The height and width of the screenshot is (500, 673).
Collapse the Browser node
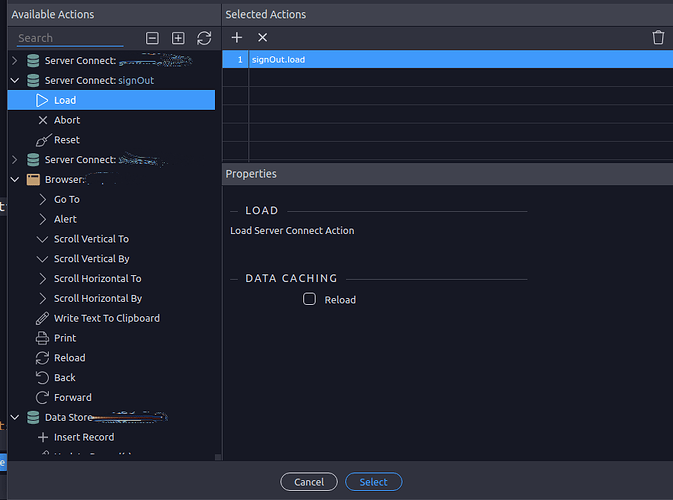coord(15,179)
